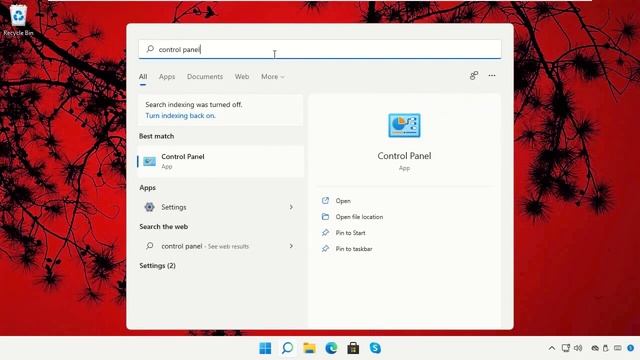The height and width of the screenshot is (360, 640).
Task: Open File Explorer from the taskbar
Action: (x=309, y=348)
